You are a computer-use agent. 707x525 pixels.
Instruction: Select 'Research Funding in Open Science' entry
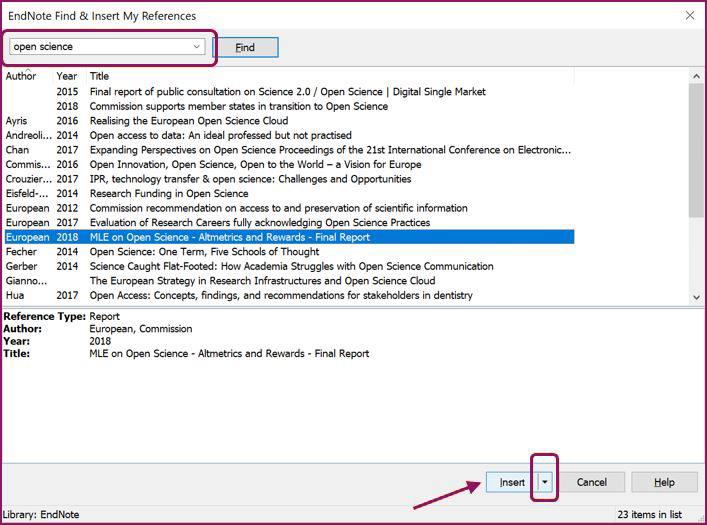[169, 194]
